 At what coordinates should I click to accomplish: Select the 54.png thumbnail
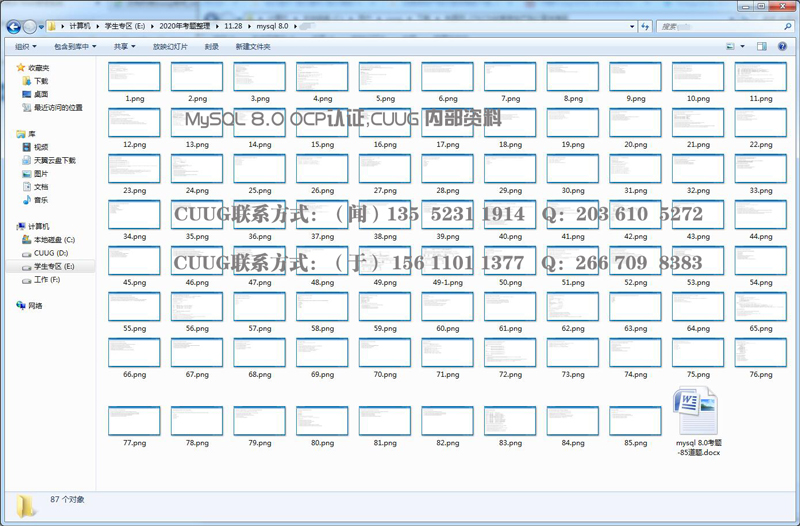[760, 260]
